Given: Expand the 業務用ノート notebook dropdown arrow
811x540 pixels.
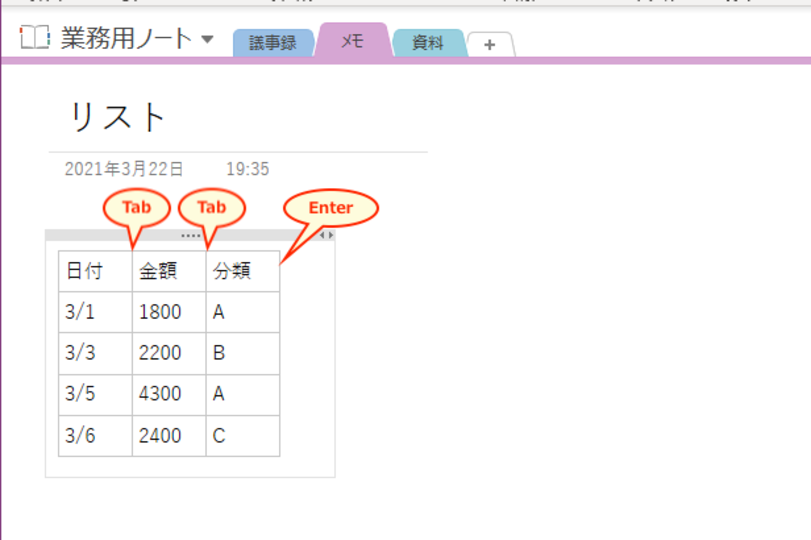Looking at the screenshot, I should click(207, 39).
